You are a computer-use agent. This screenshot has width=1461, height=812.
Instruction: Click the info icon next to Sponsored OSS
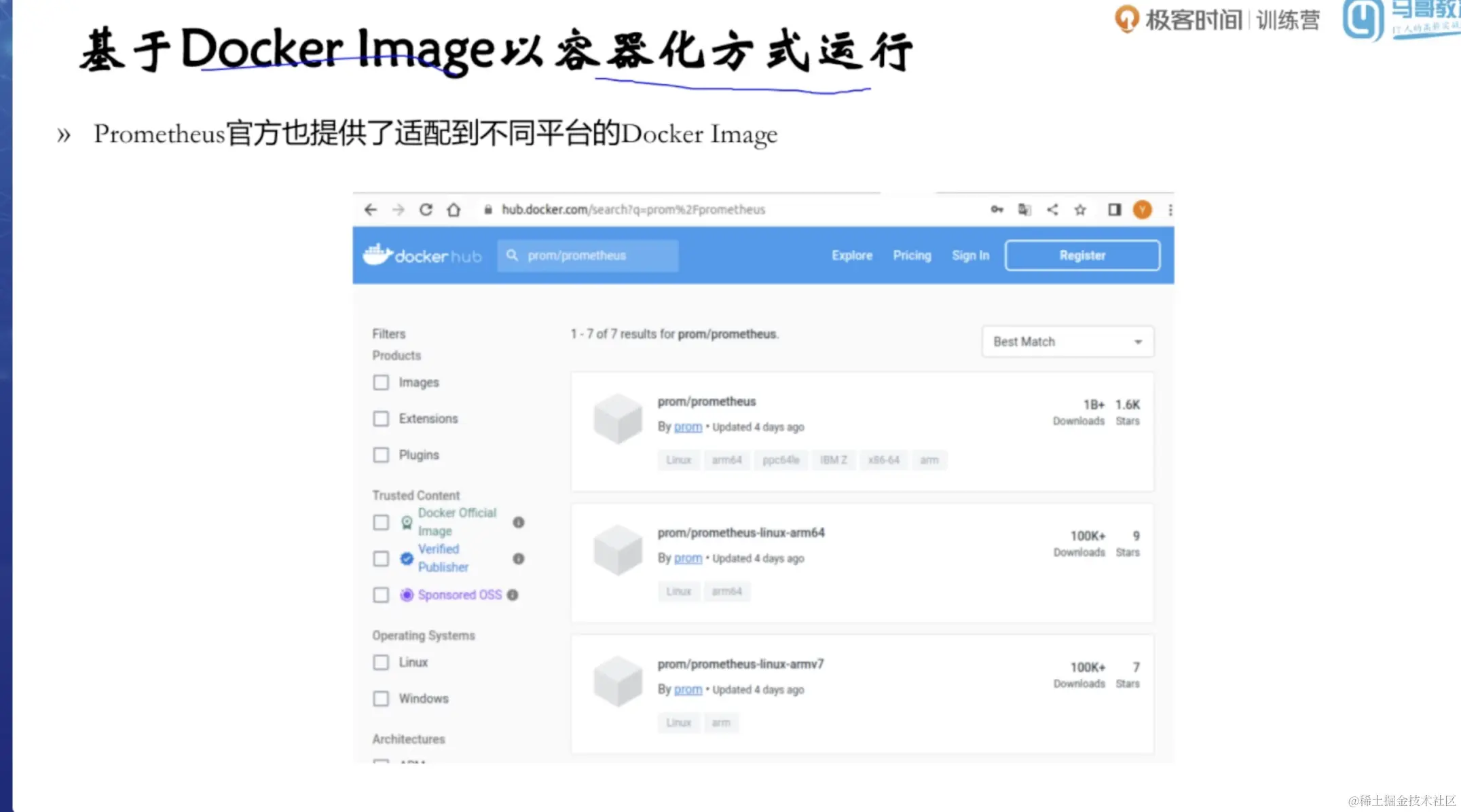[513, 595]
